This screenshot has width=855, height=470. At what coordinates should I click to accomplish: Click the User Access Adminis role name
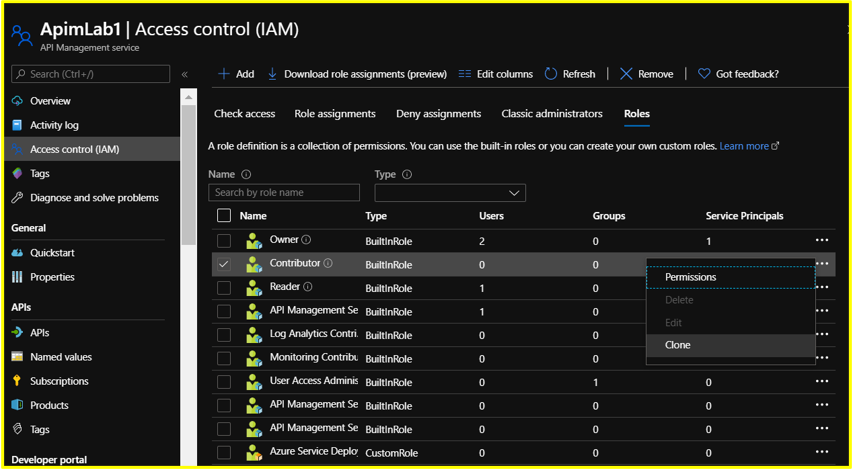point(314,381)
